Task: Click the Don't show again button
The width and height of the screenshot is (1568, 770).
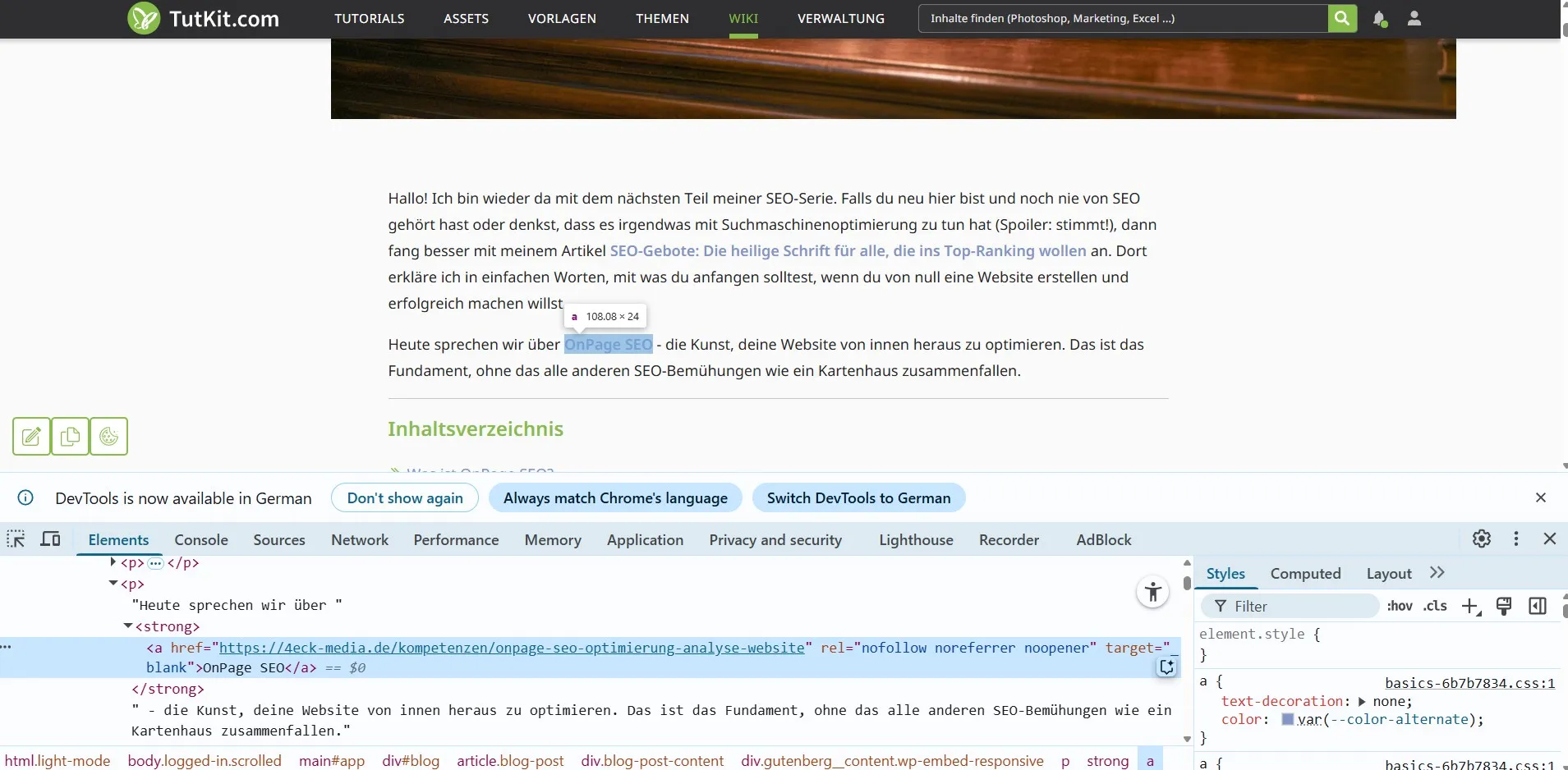Action: [405, 497]
